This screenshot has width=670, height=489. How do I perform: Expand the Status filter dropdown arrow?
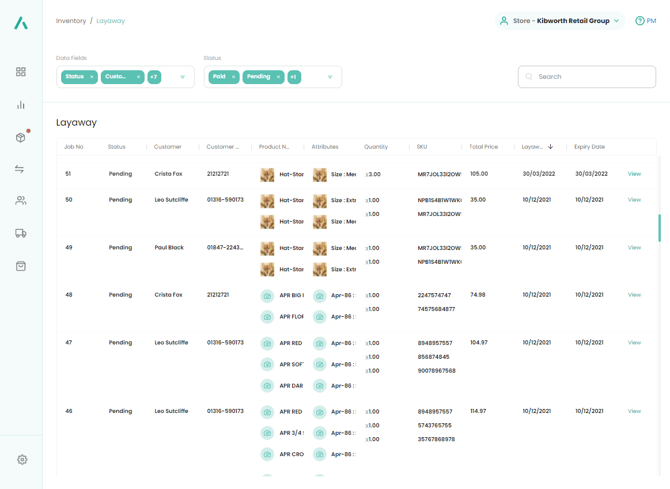pos(330,77)
